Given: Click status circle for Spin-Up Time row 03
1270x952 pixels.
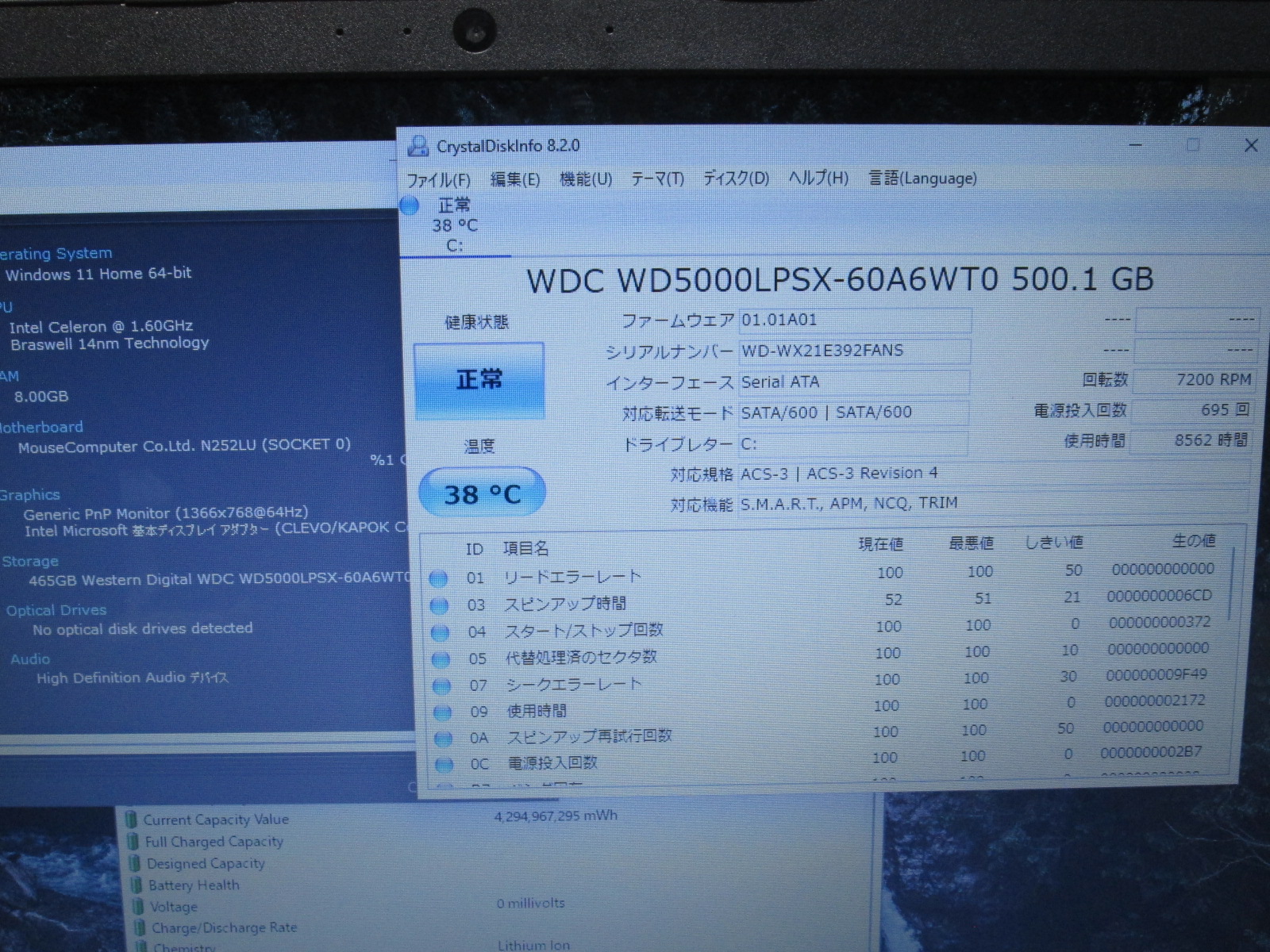Looking at the screenshot, I should [x=439, y=606].
